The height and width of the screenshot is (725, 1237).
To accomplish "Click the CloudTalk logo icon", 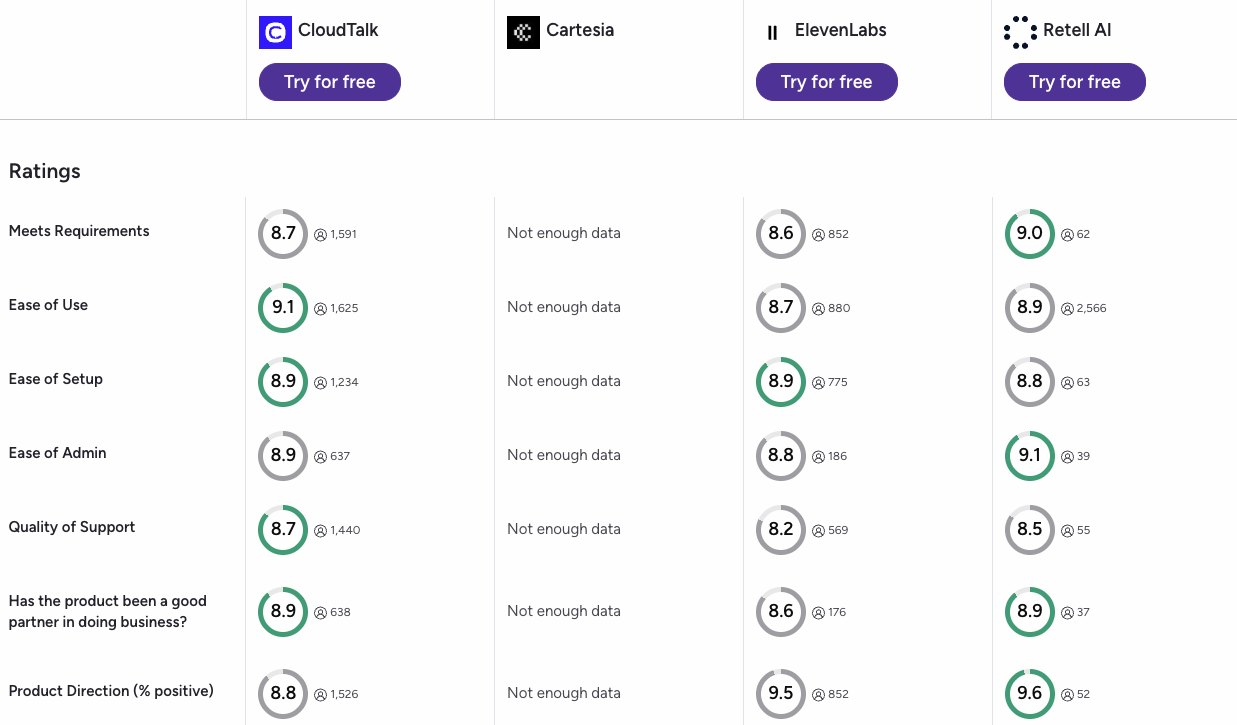I will [x=275, y=32].
